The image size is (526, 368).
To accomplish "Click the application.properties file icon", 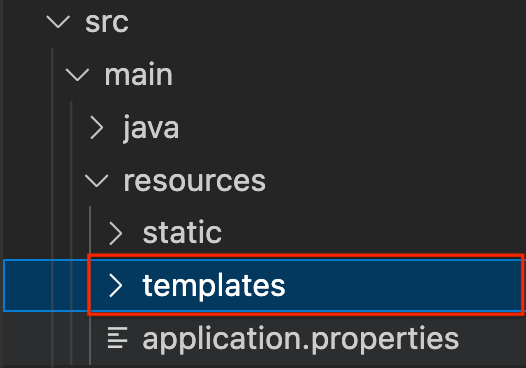I will (x=117, y=337).
